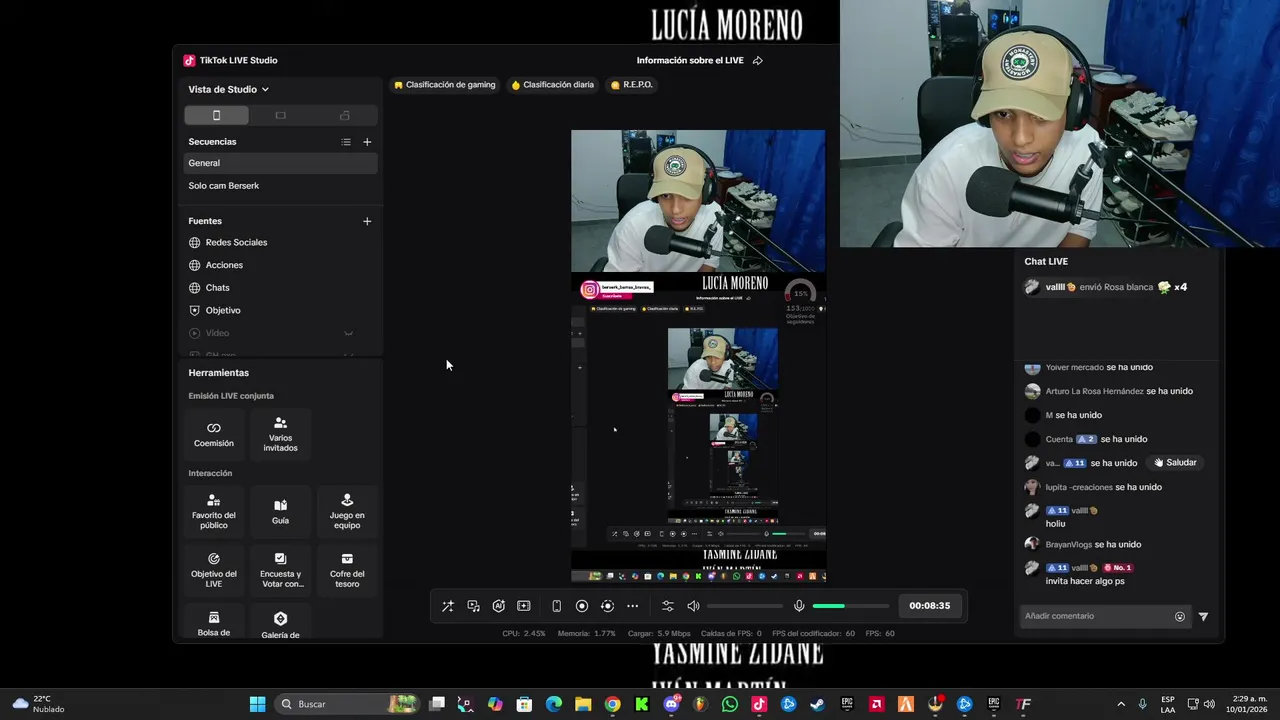1280x720 pixels.
Task: Open Información sobre el LIVE
Action: coord(690,61)
